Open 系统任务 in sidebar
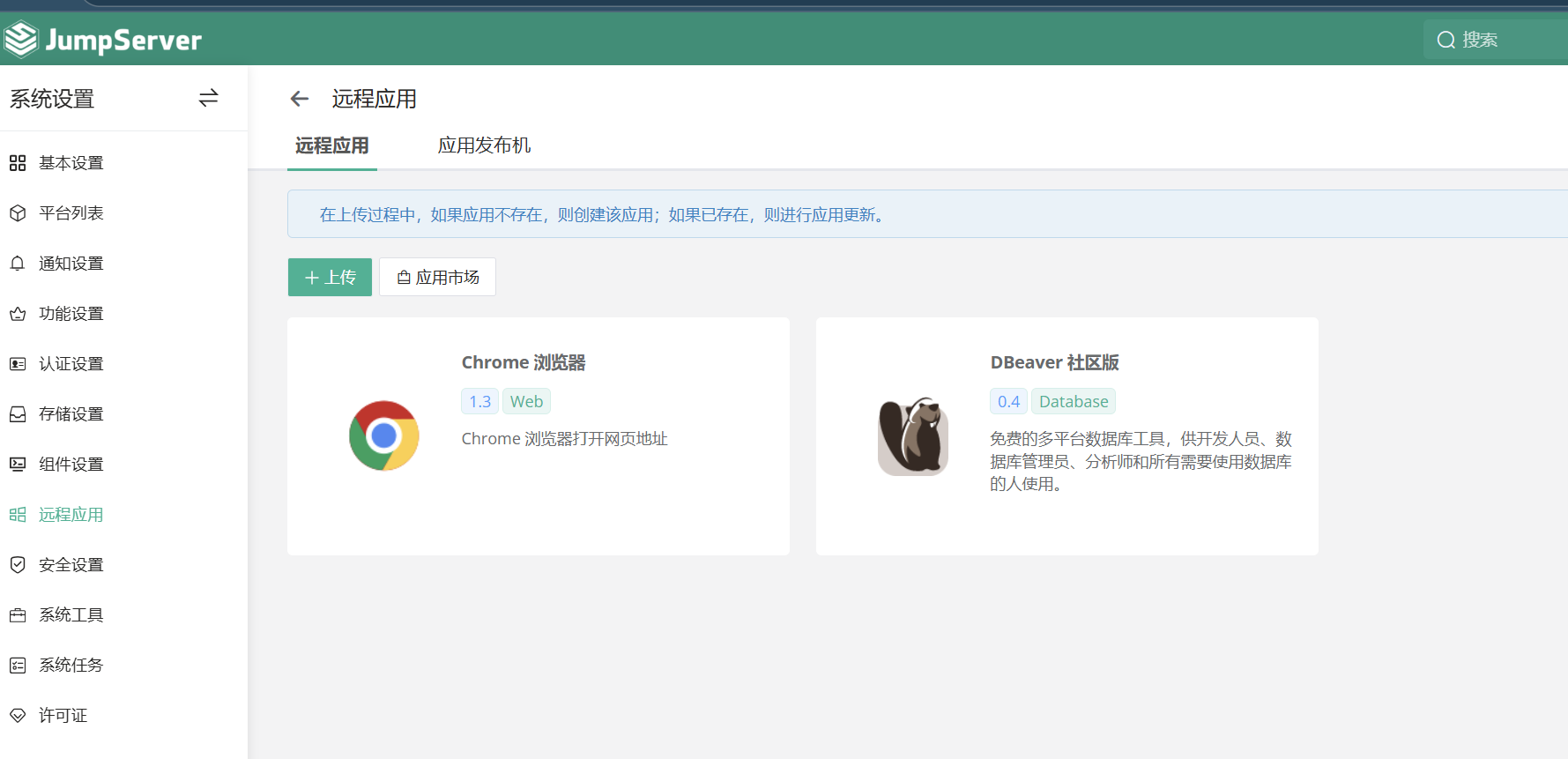This screenshot has width=1568, height=759. [x=71, y=666]
